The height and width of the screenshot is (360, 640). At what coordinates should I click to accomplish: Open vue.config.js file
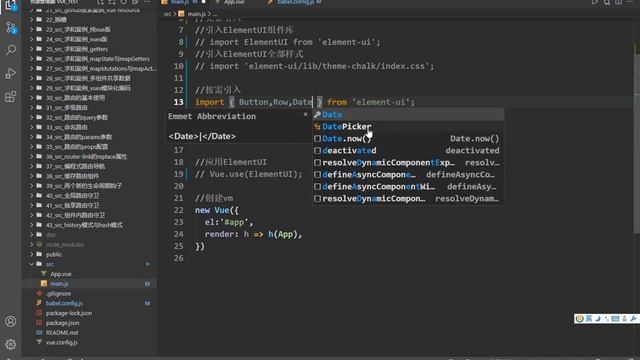click(x=62, y=342)
